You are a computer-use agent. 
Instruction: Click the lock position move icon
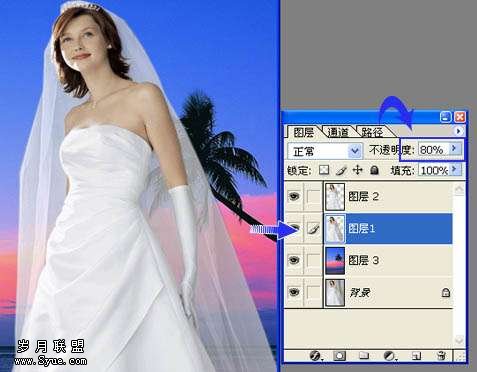[357, 170]
